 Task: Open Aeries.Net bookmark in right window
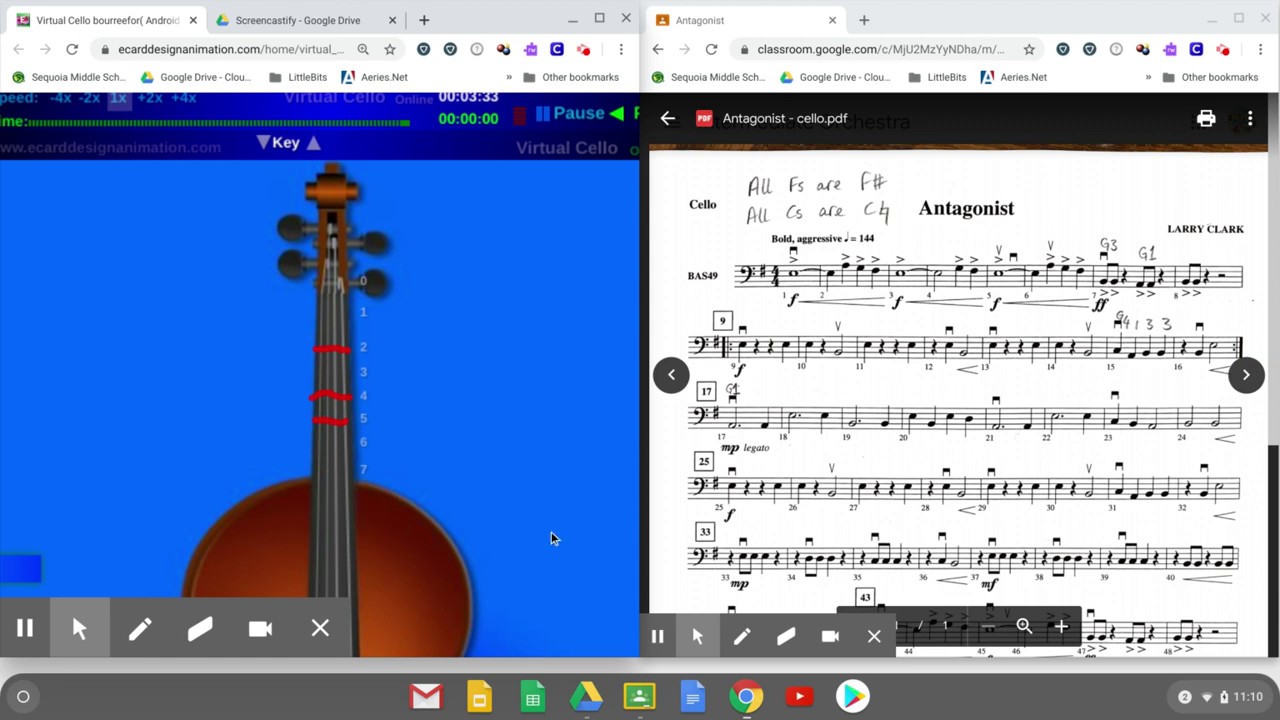[x=1014, y=77]
